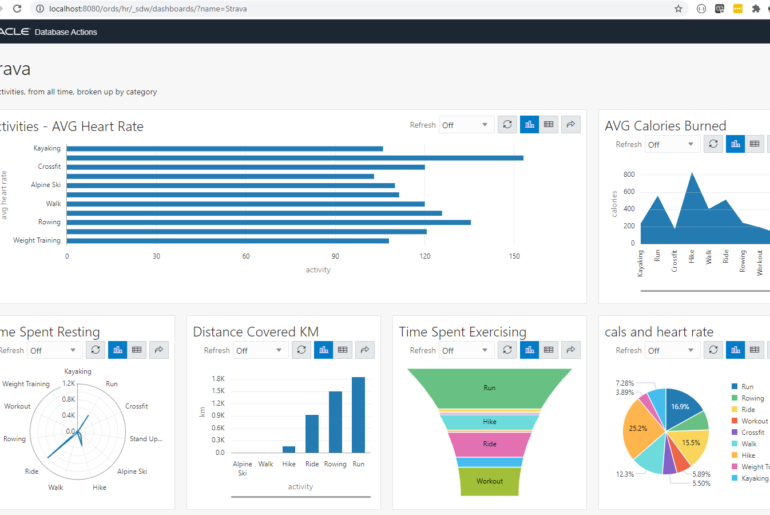Click the AVG Calories Burned title
Viewport: 770px width, 515px height.
pyautogui.click(x=665, y=126)
